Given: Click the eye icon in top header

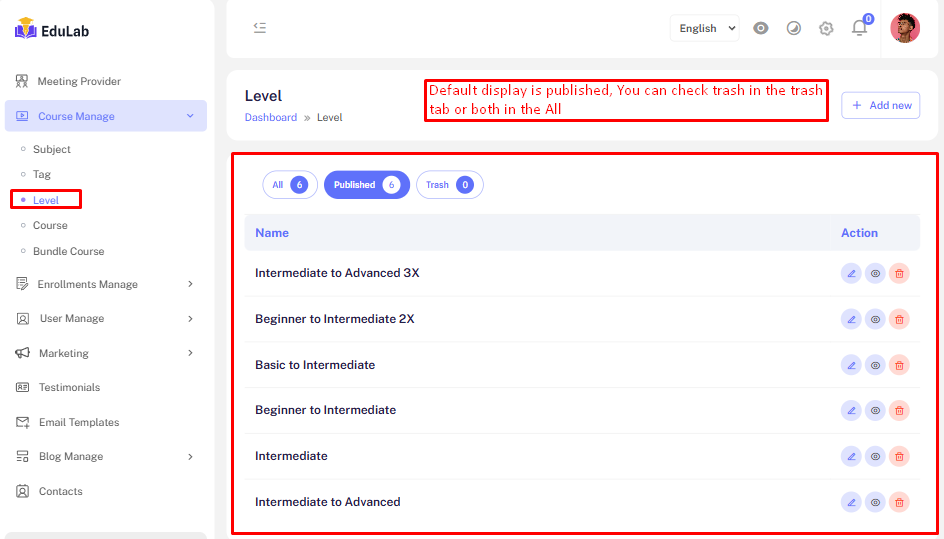Looking at the screenshot, I should pos(761,28).
